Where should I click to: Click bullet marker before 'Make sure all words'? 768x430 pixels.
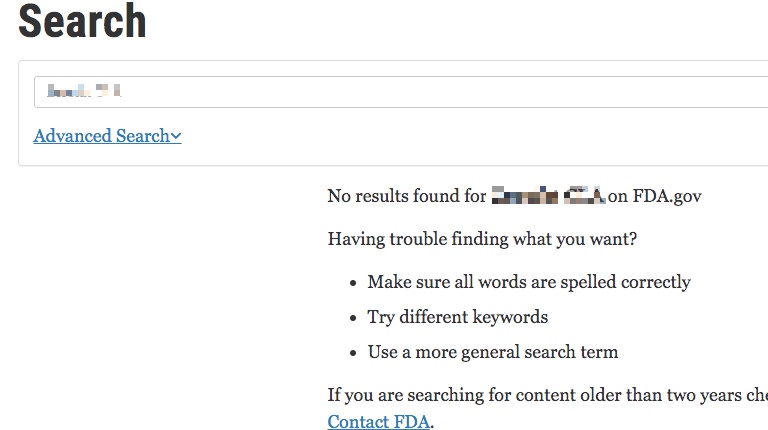(x=354, y=283)
